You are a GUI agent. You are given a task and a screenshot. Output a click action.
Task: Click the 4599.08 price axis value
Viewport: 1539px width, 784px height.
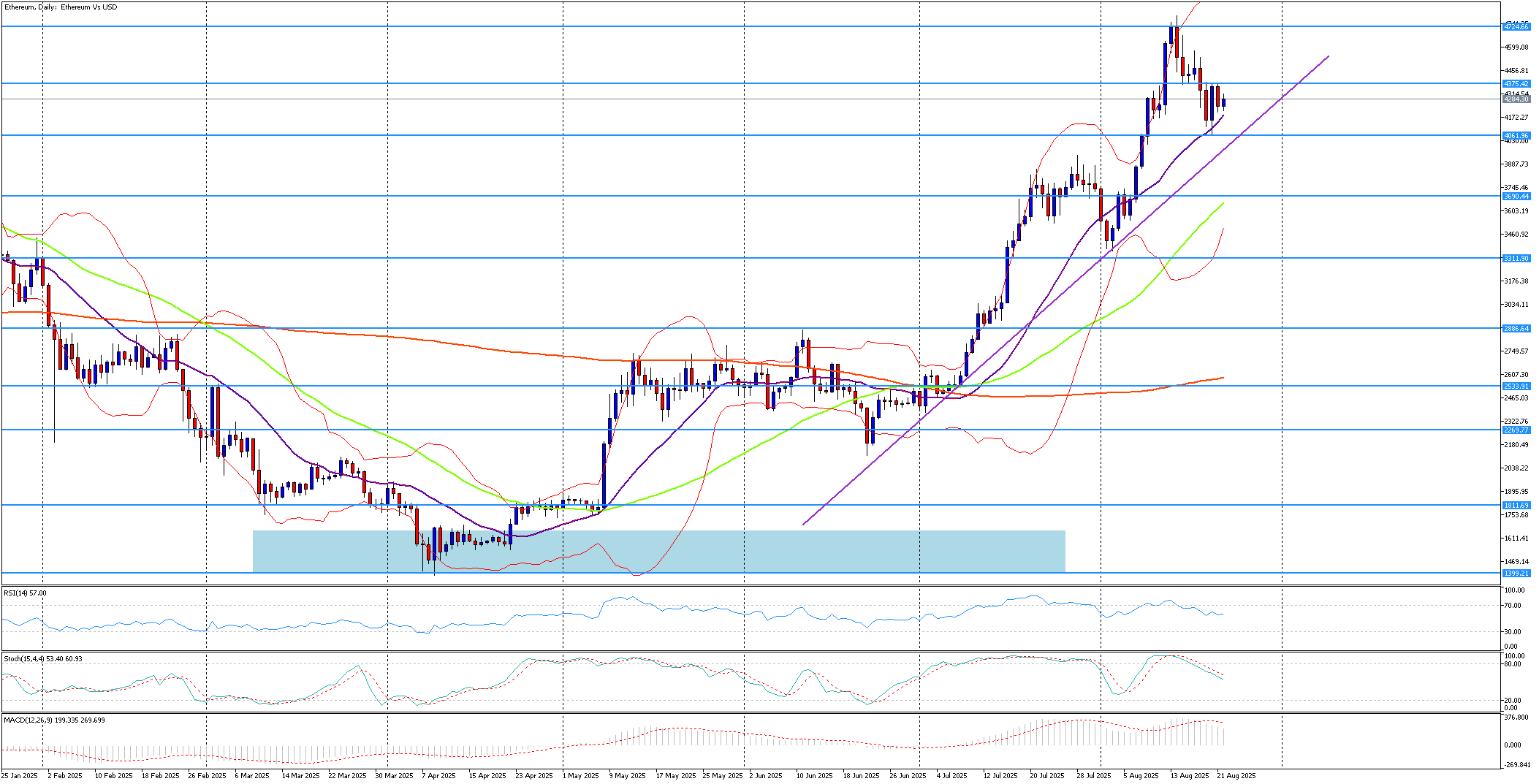tap(1516, 47)
